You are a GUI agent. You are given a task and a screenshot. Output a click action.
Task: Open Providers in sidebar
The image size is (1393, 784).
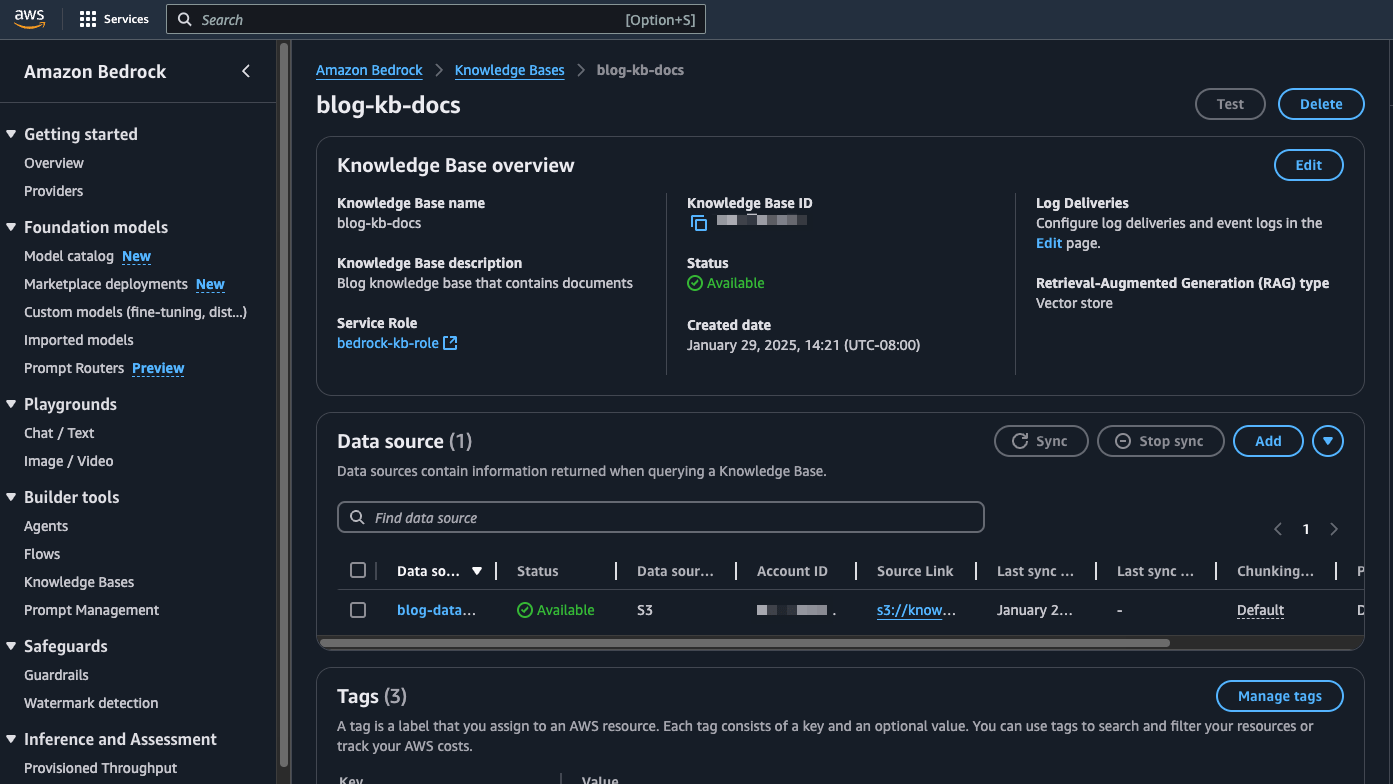(54, 191)
